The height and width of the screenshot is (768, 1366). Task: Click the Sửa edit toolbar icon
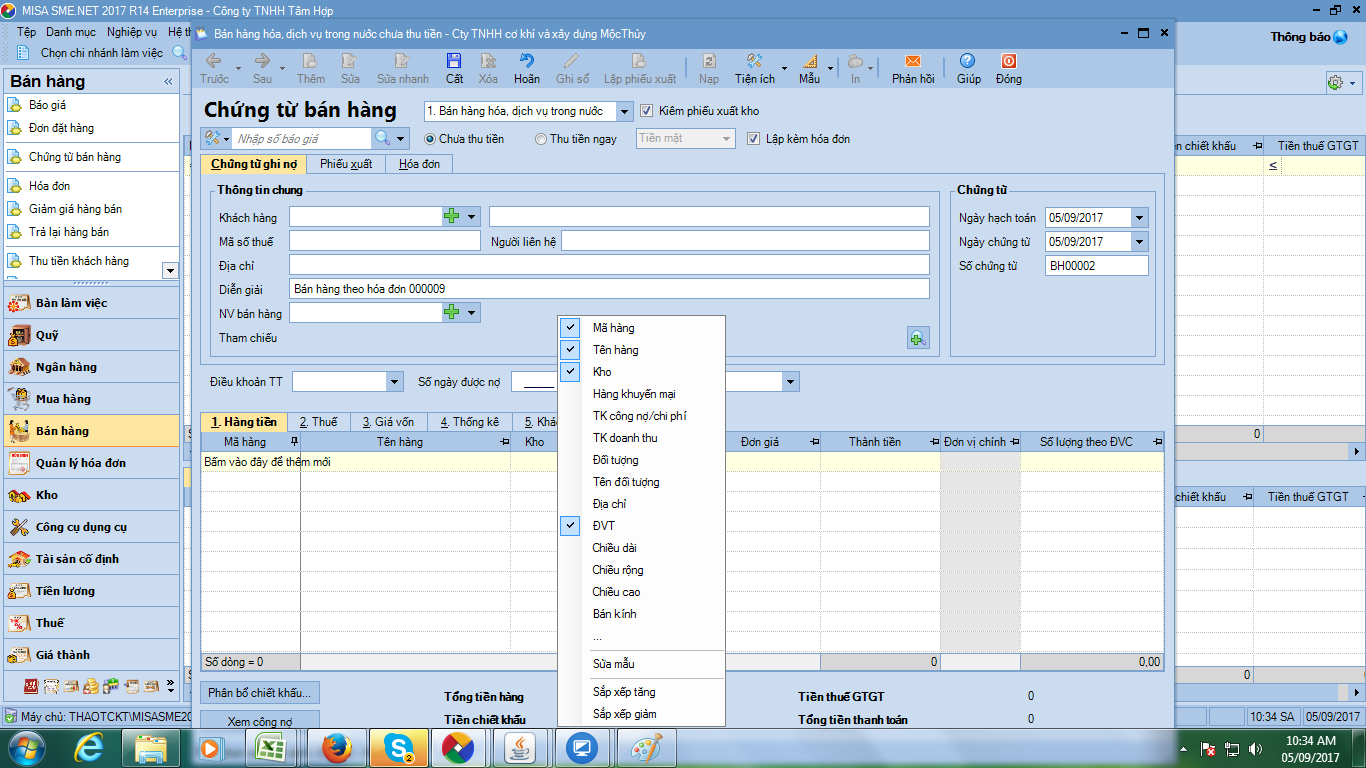click(349, 61)
